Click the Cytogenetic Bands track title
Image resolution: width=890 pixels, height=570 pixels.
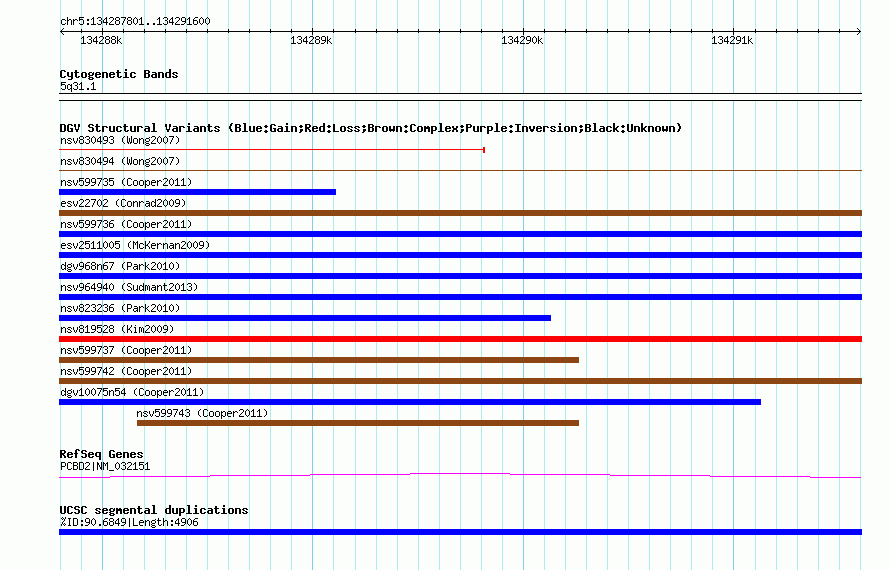[x=119, y=74]
